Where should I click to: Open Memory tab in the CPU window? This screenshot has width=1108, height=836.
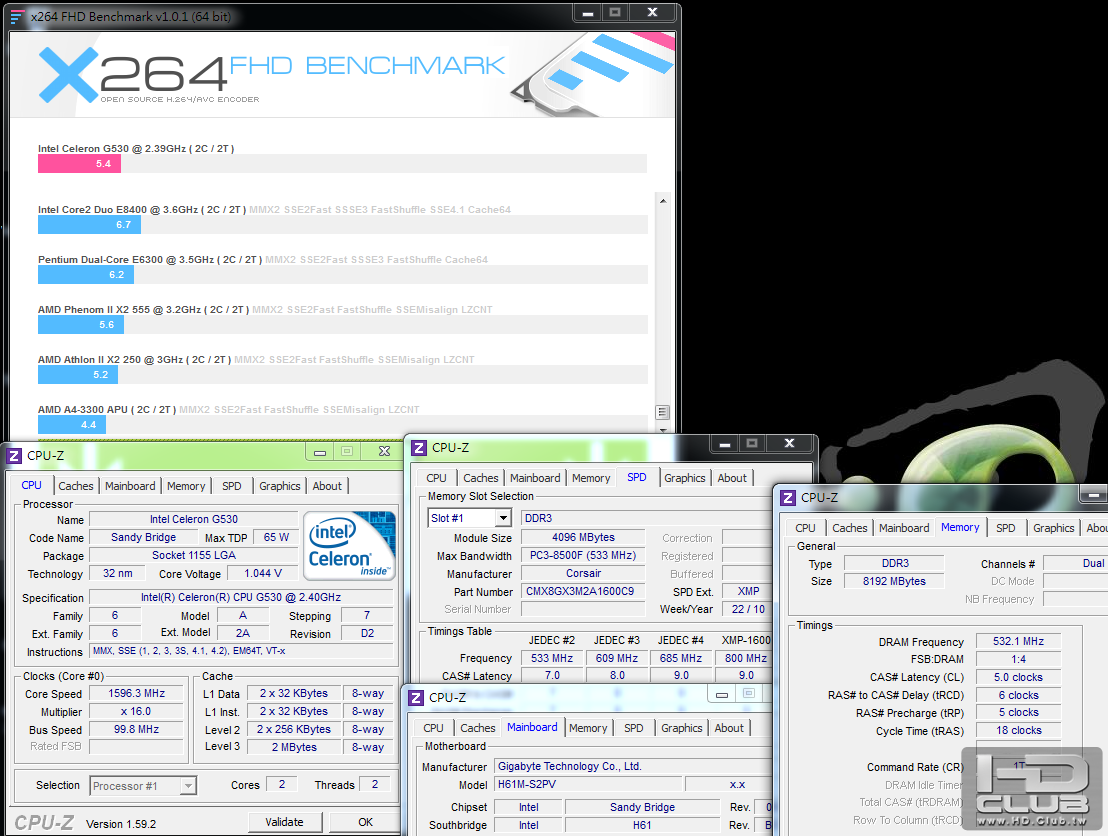(186, 486)
